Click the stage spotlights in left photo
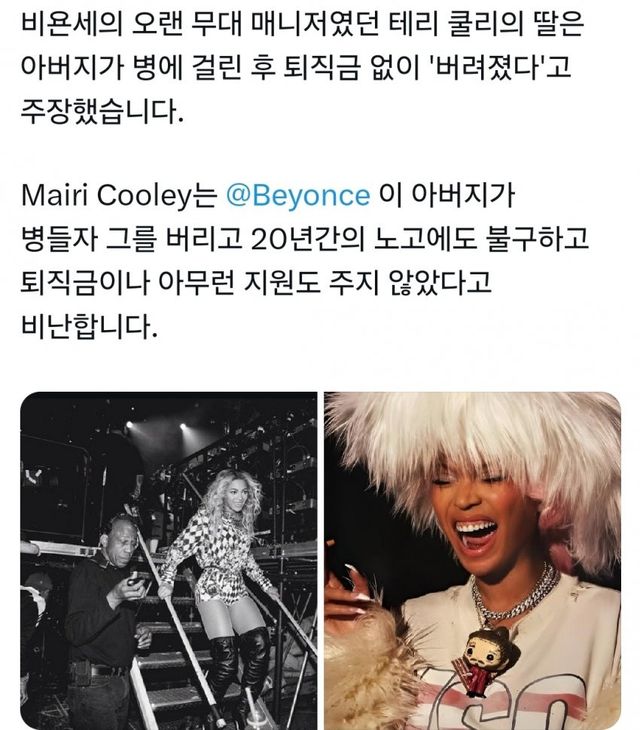The height and width of the screenshot is (730, 640). tap(156, 426)
